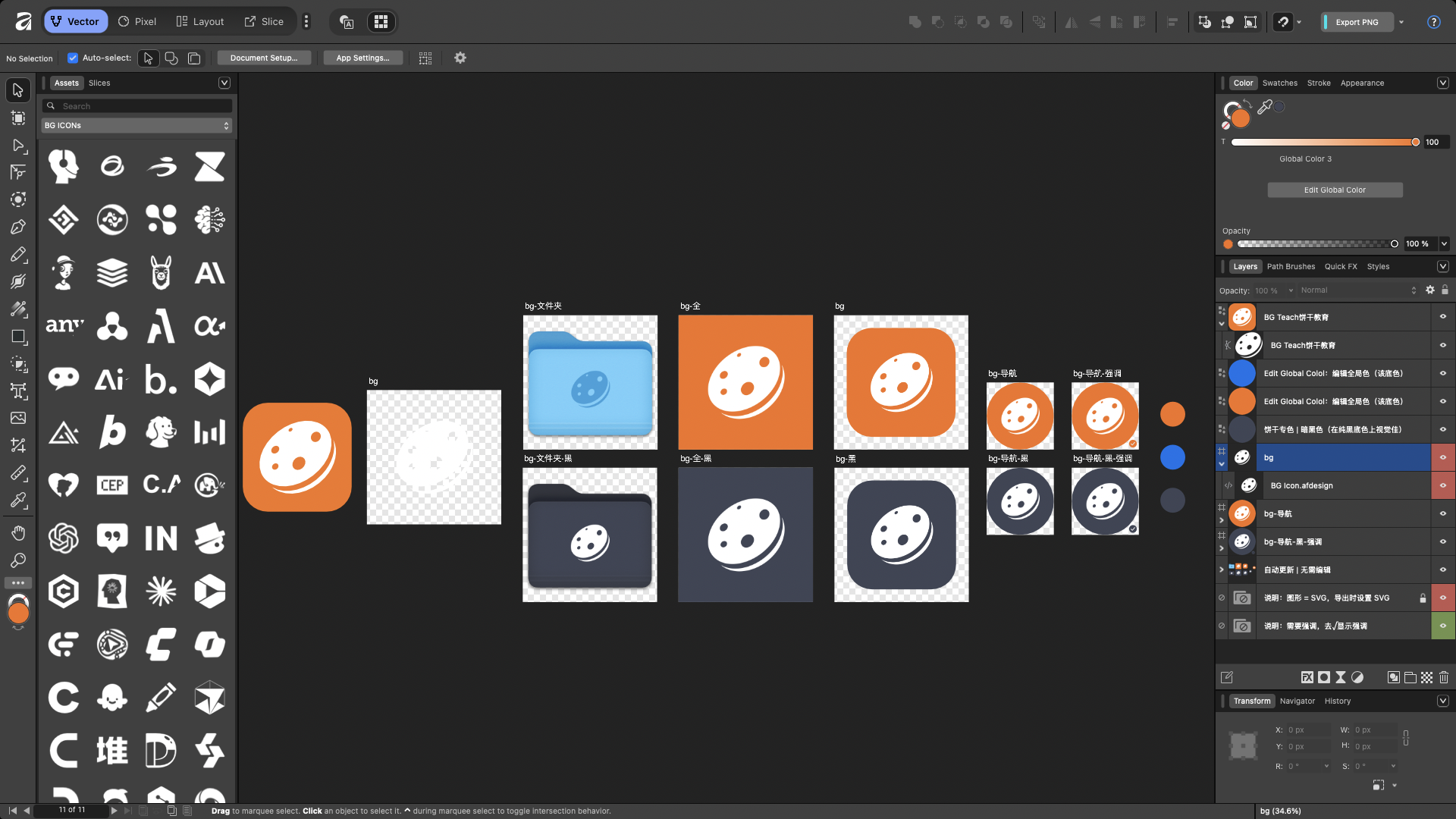Select the Artboard tool
The height and width of the screenshot is (819, 1456).
tap(18, 118)
